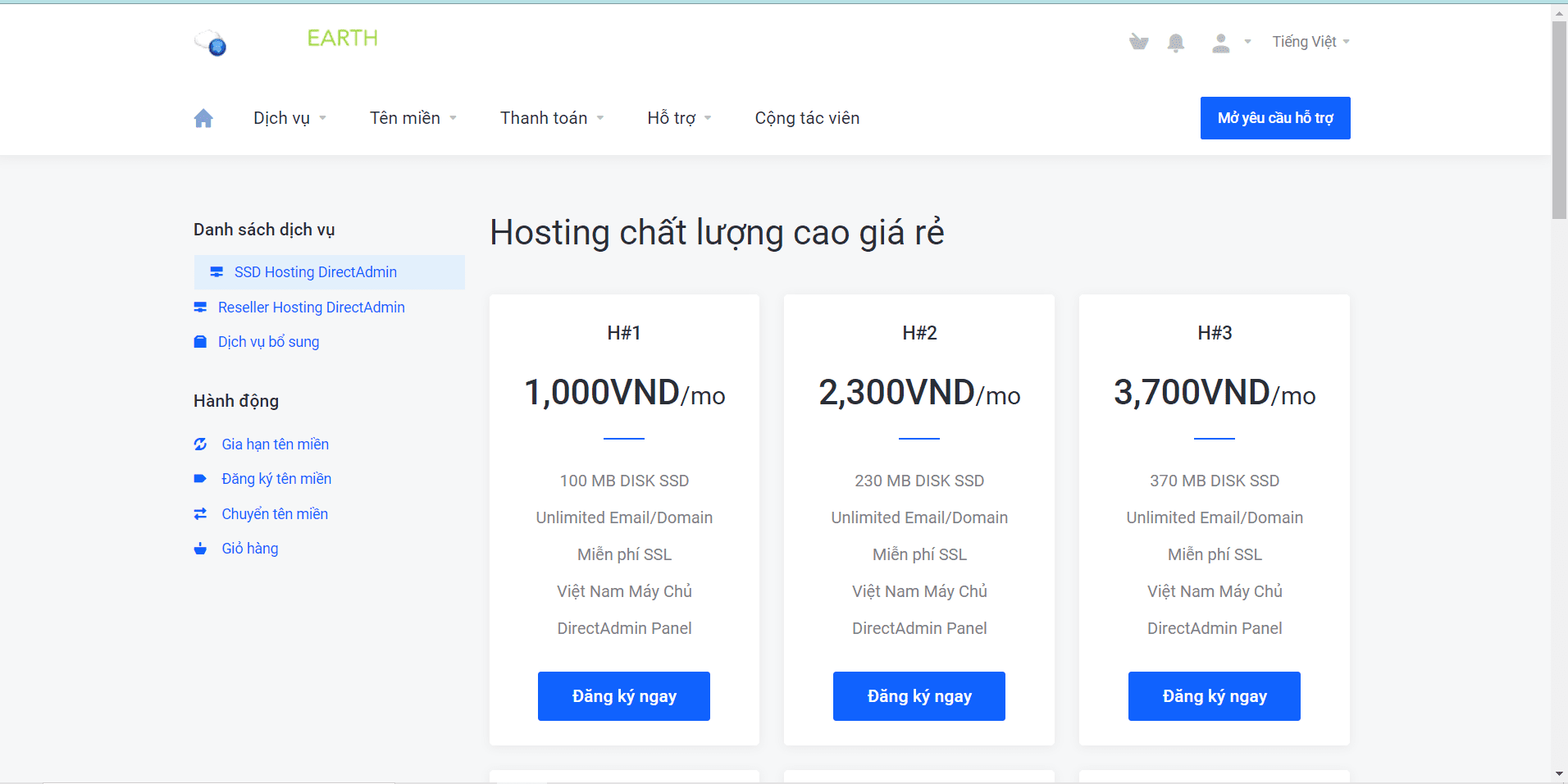Open the shopping cart icon in header
Screen dimensions: 1568x784
click(x=1138, y=42)
